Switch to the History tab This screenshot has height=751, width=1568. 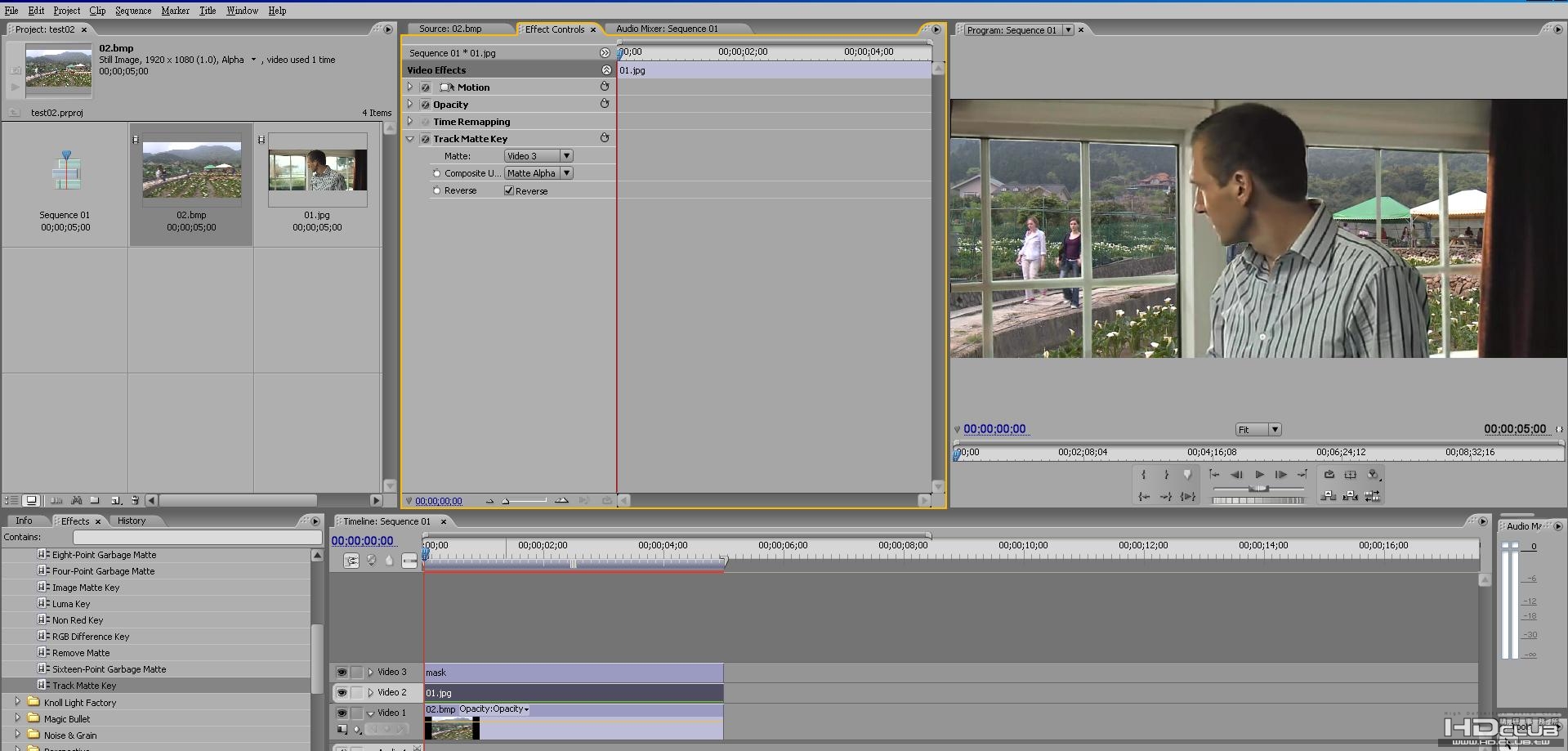[x=131, y=521]
